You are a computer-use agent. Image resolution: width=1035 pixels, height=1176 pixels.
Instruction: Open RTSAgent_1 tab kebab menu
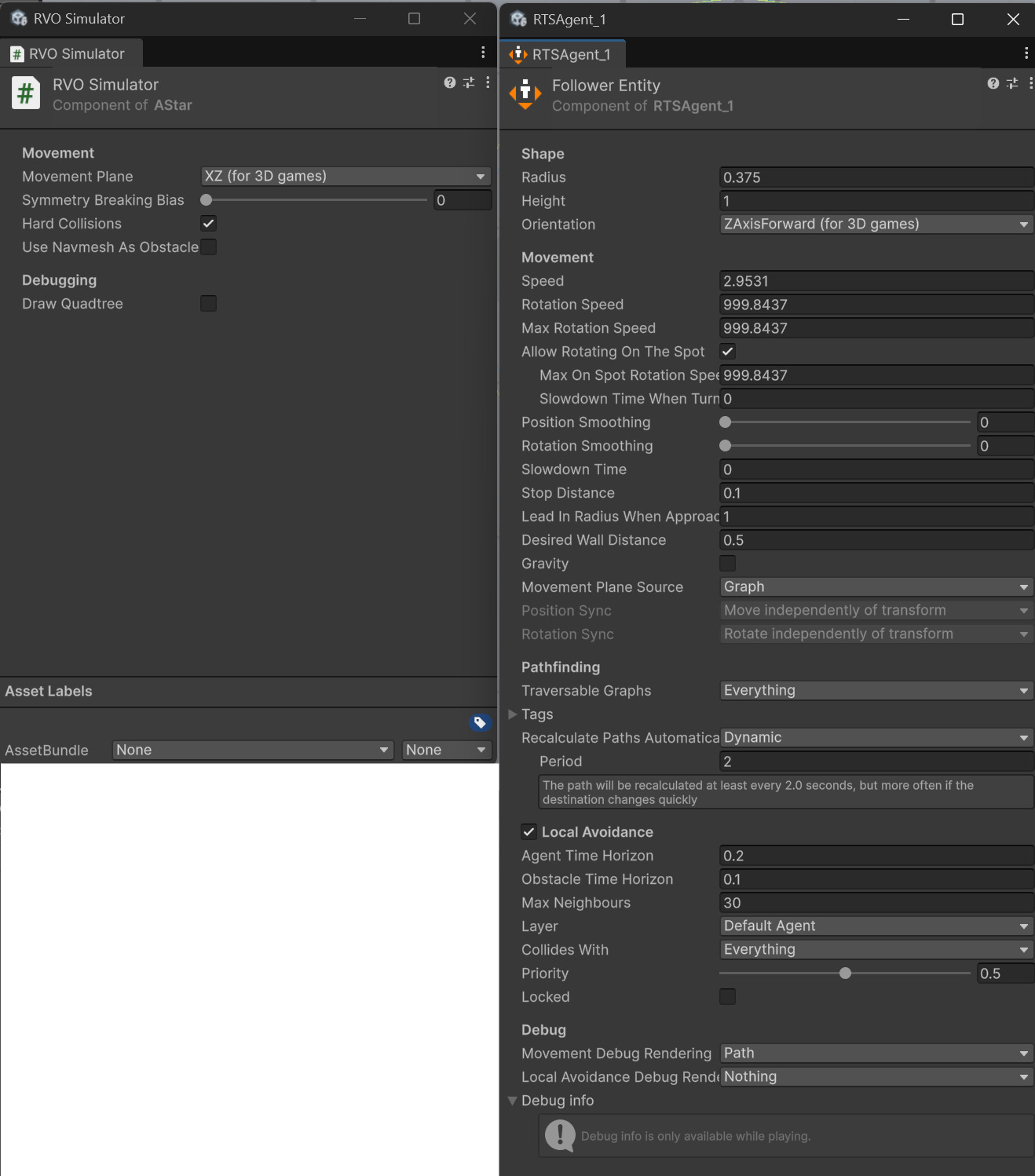[x=1026, y=53]
